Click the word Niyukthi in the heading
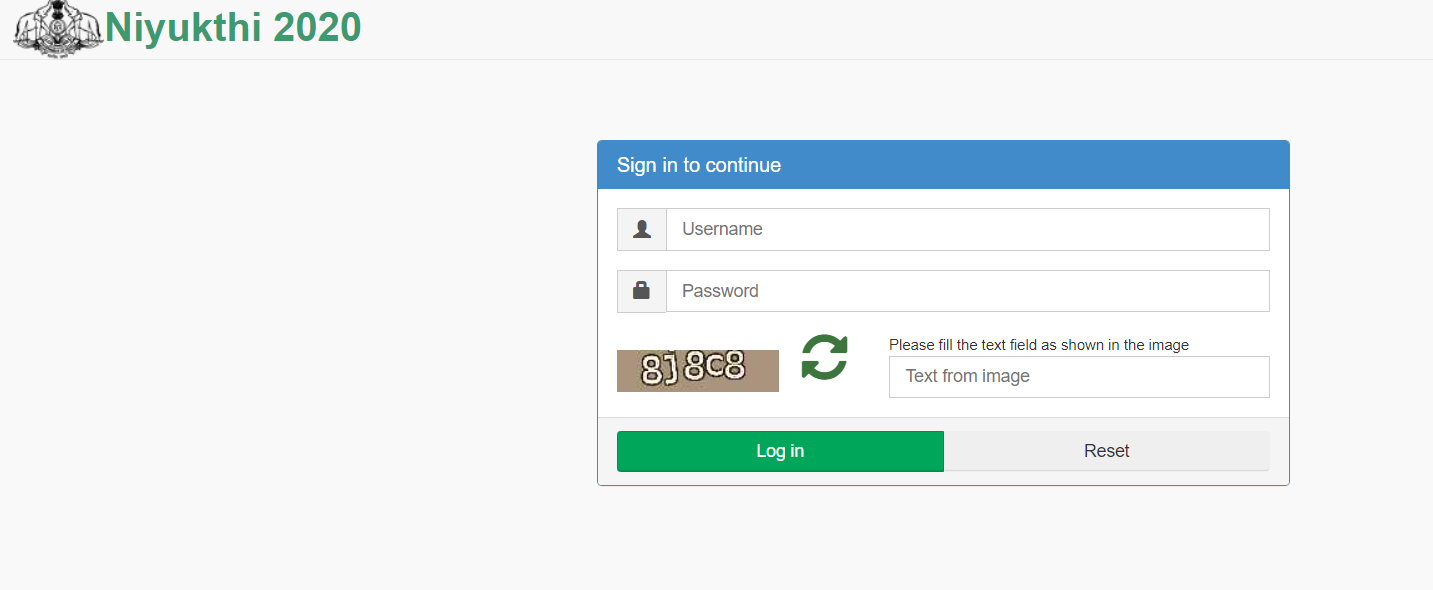This screenshot has height=590, width=1433. coord(184,27)
